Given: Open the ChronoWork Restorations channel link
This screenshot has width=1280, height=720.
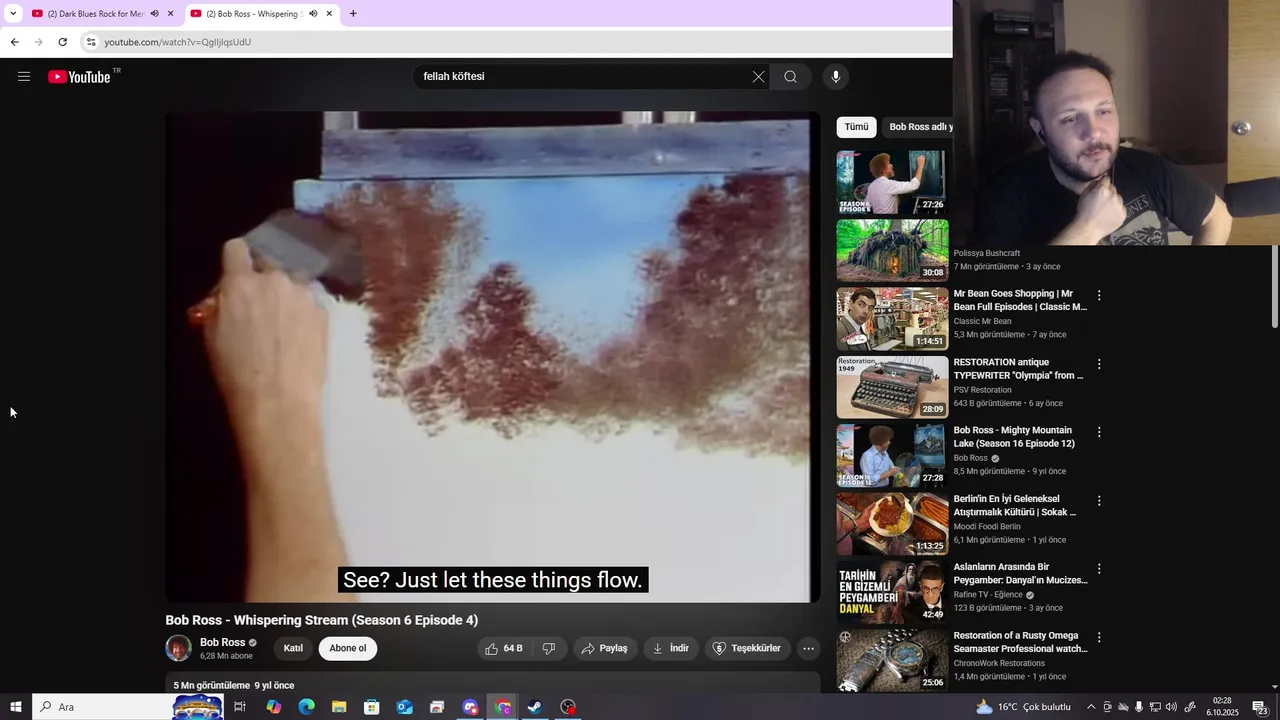Looking at the screenshot, I should 999,663.
